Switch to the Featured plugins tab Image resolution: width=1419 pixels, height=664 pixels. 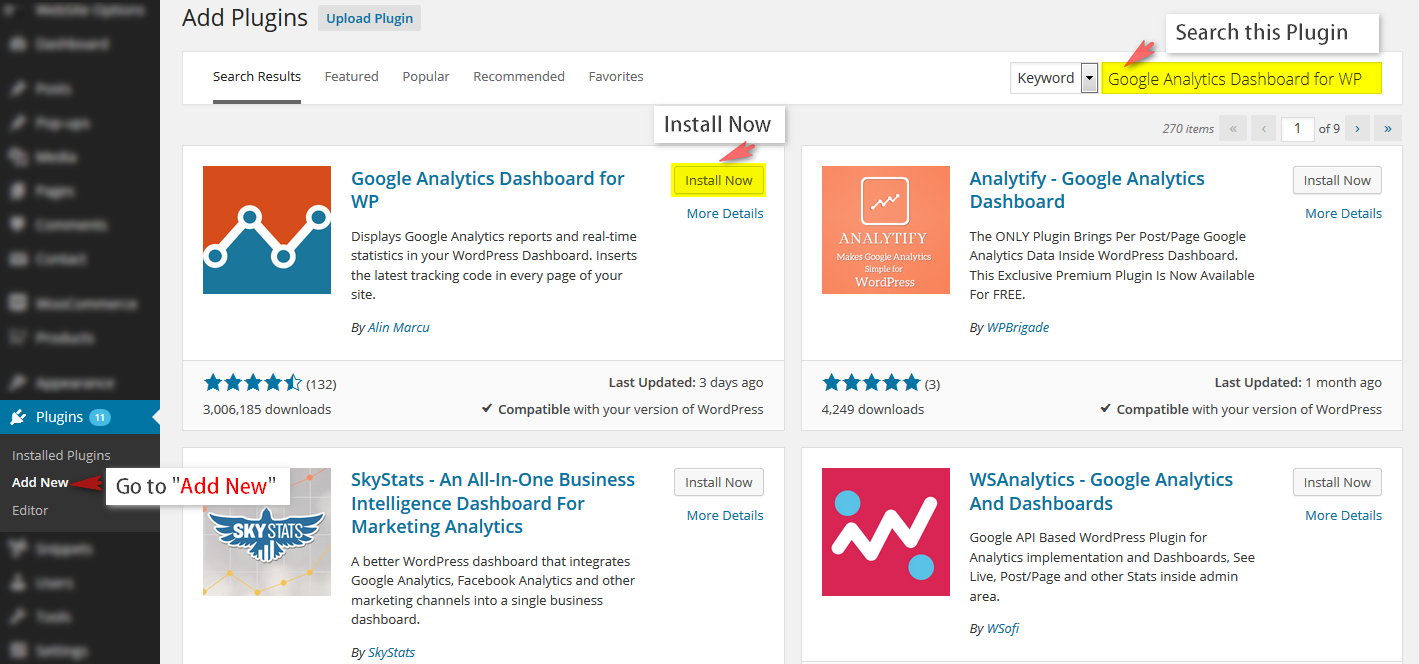tap(351, 76)
